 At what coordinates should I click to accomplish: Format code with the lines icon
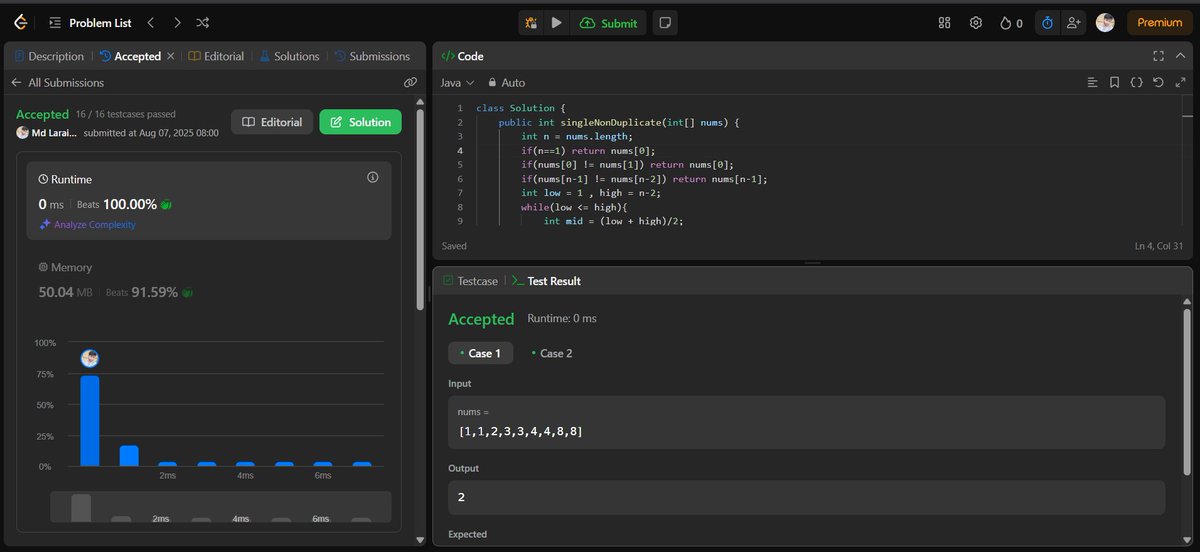1092,83
